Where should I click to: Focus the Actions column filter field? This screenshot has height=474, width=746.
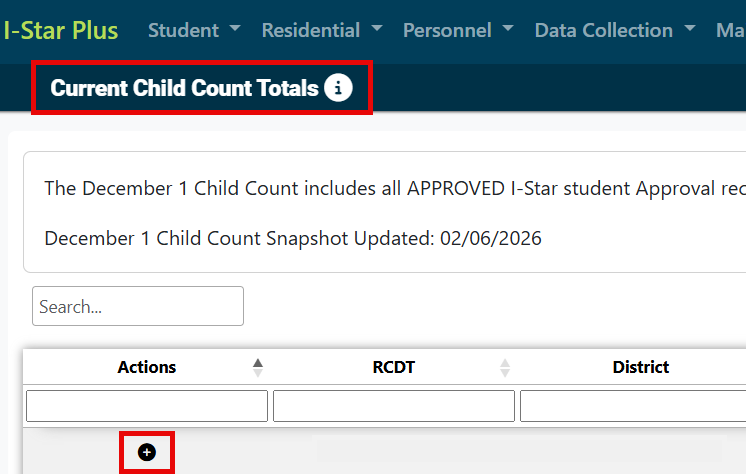pyautogui.click(x=147, y=405)
